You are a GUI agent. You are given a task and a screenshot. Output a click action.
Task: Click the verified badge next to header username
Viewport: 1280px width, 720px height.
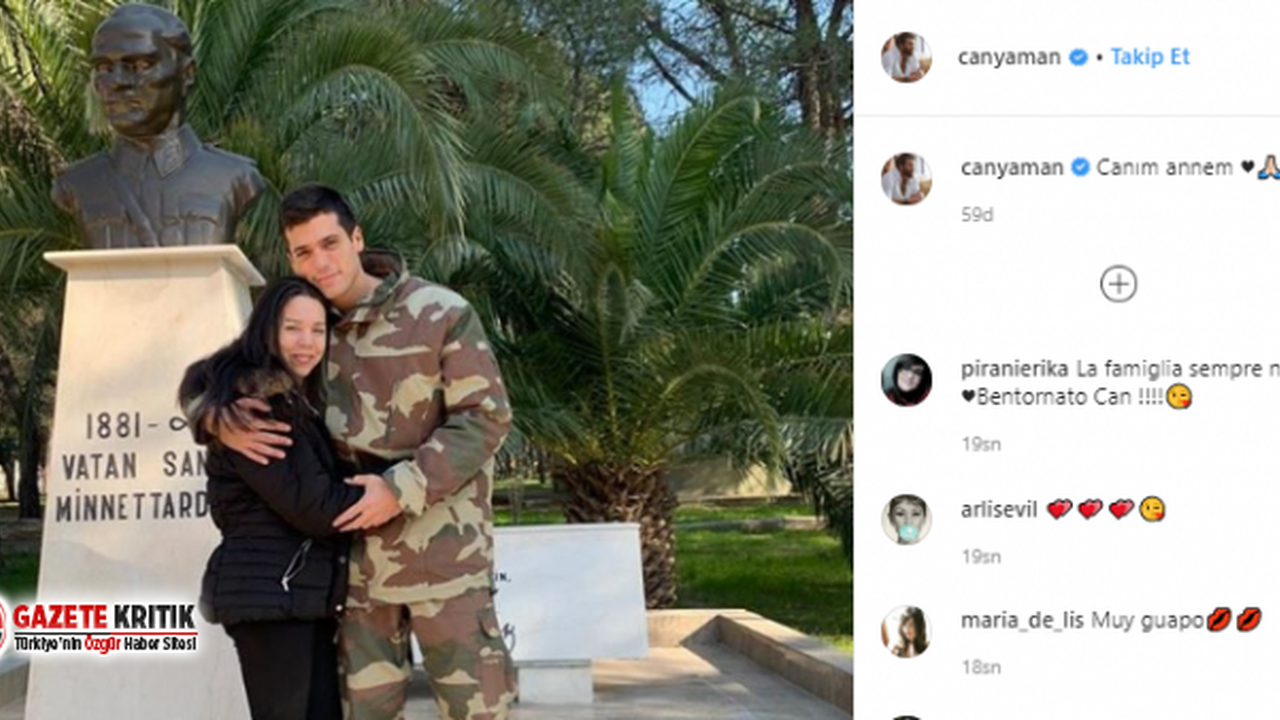pos(1078,57)
